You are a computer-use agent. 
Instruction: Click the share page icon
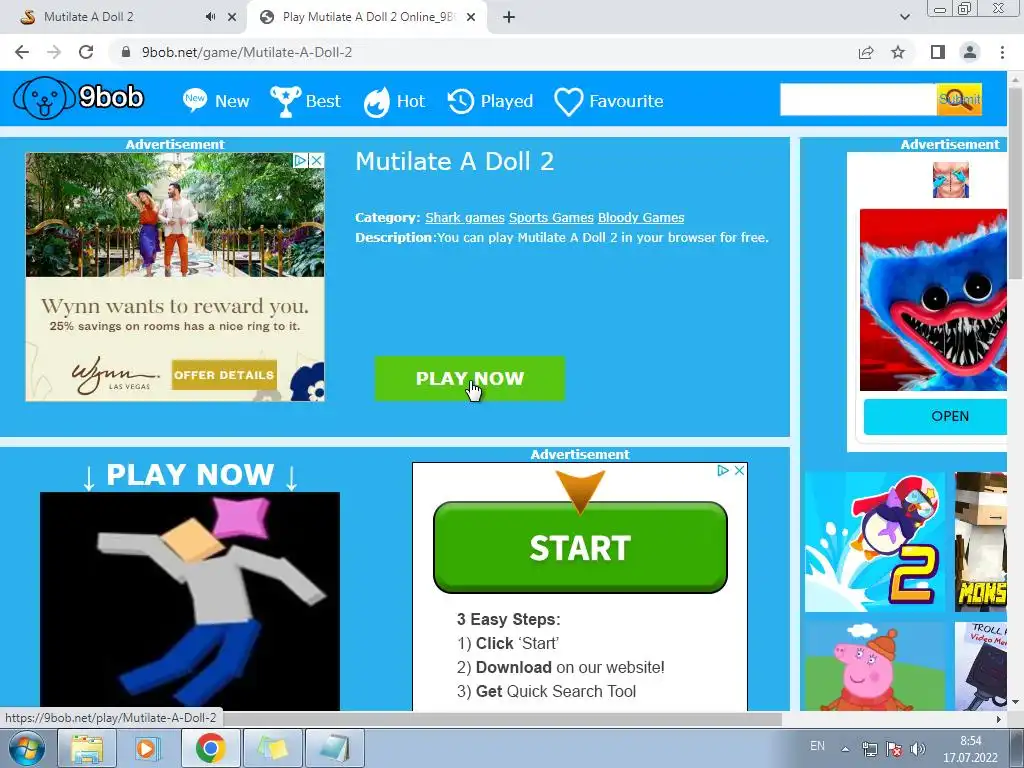click(866, 52)
